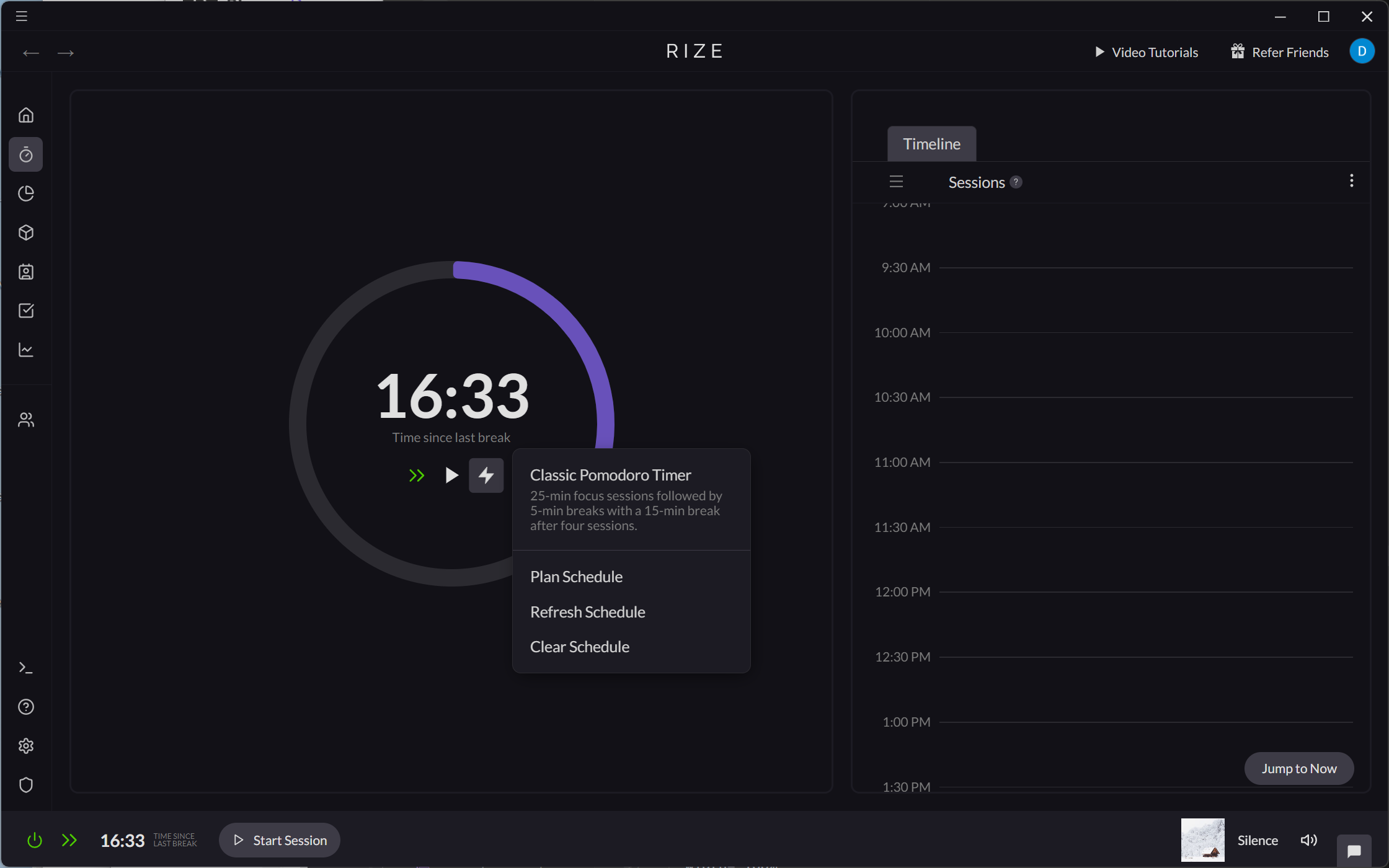
Task: Toggle the power tracking icon in status bar
Action: pos(34,840)
